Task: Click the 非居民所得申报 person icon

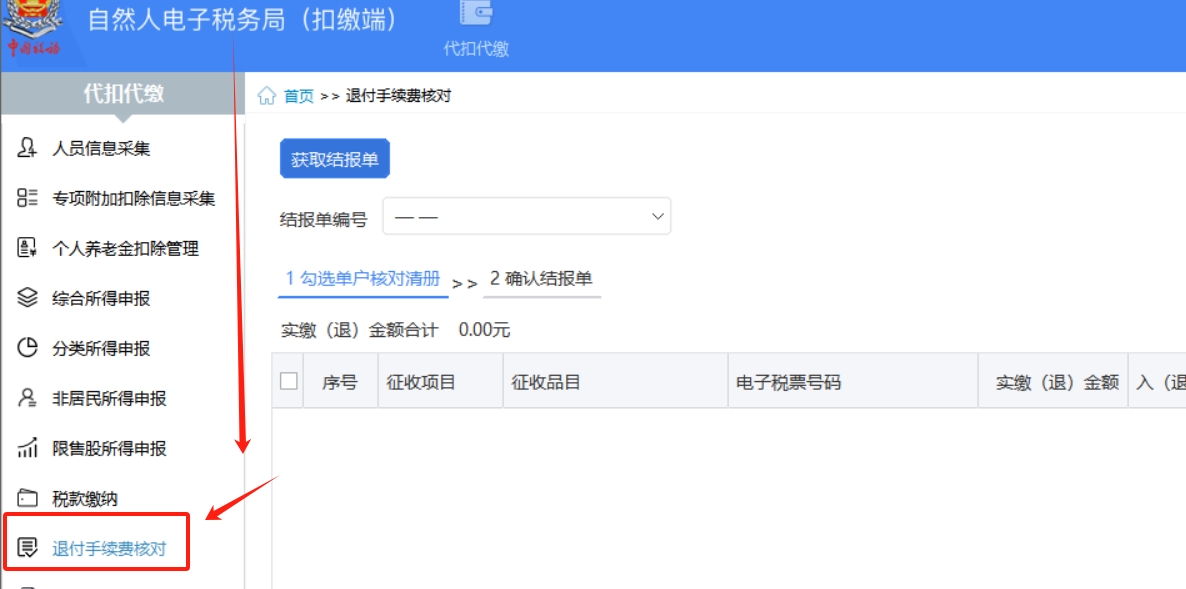Action: pos(28,398)
